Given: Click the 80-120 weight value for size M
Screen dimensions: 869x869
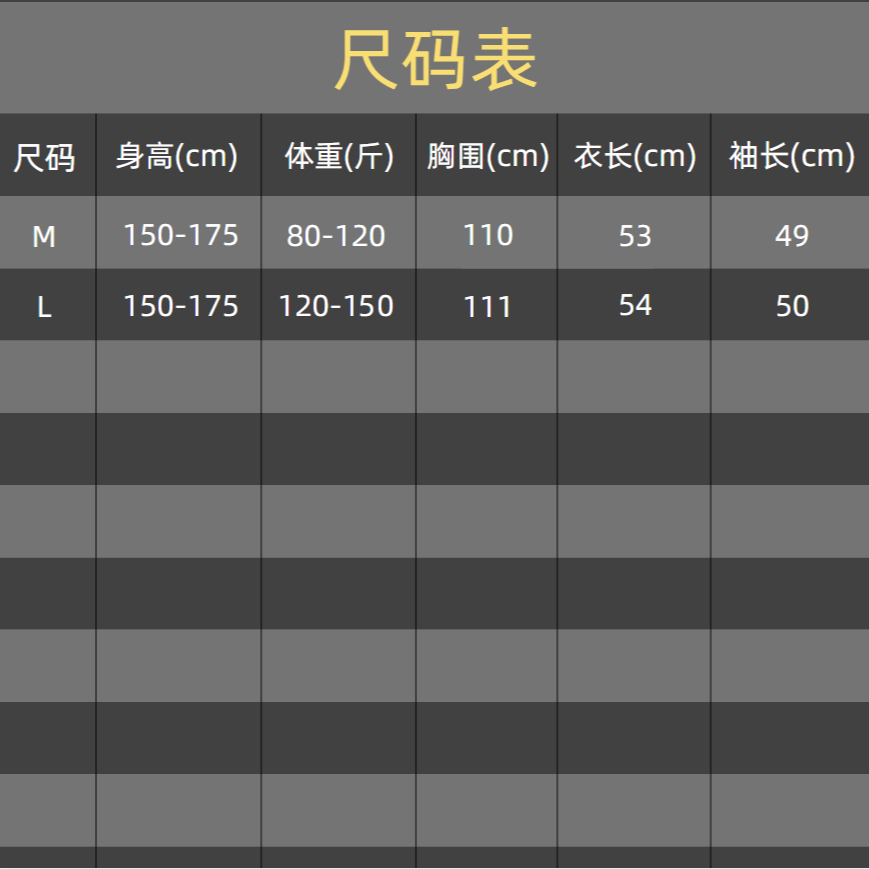Looking at the screenshot, I should [x=337, y=235].
